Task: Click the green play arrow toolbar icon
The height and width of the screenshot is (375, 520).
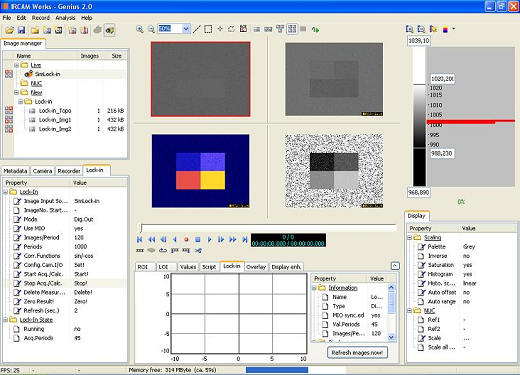Action: pyautogui.click(x=315, y=30)
